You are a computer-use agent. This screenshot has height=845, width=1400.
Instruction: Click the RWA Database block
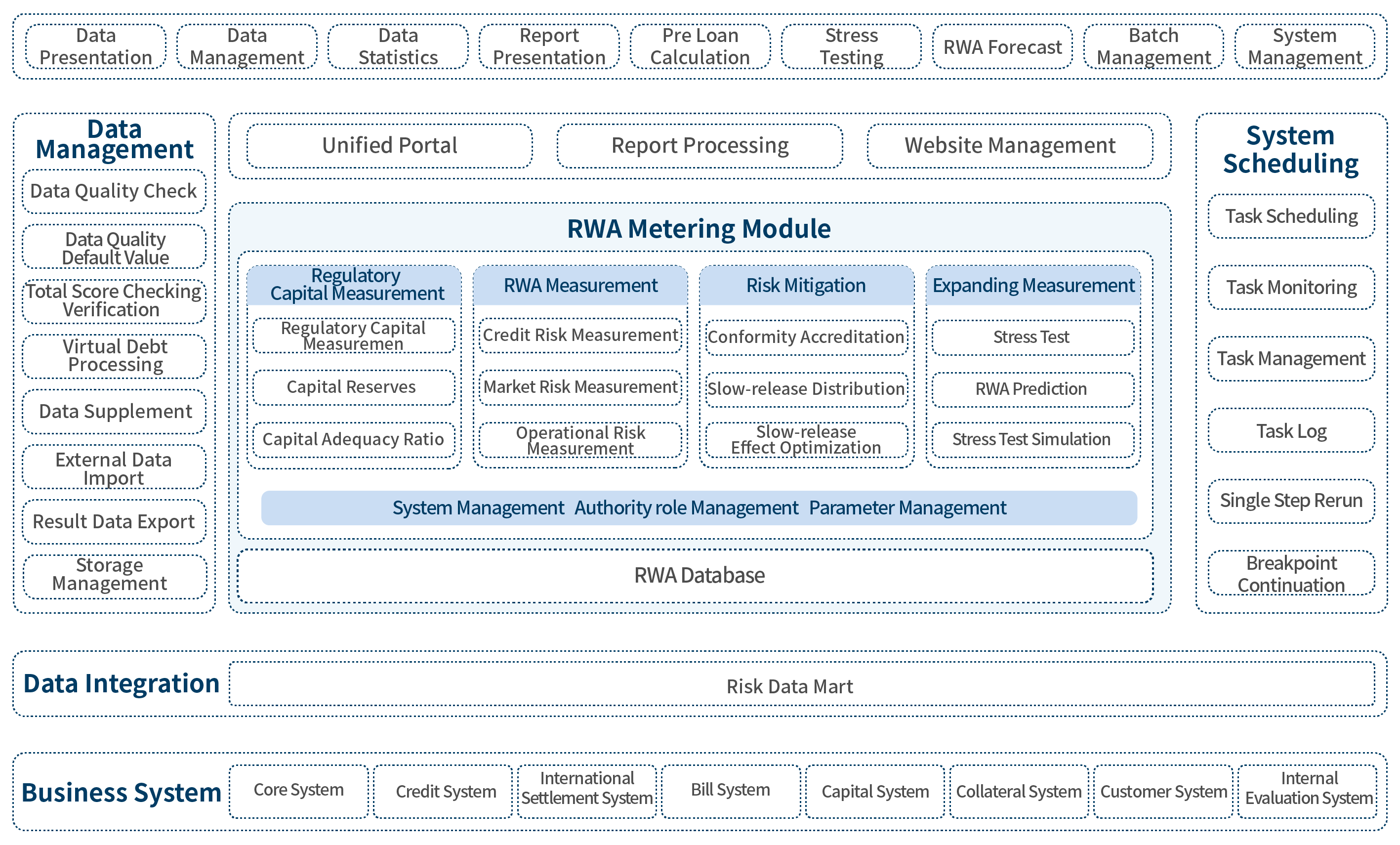pos(696,576)
